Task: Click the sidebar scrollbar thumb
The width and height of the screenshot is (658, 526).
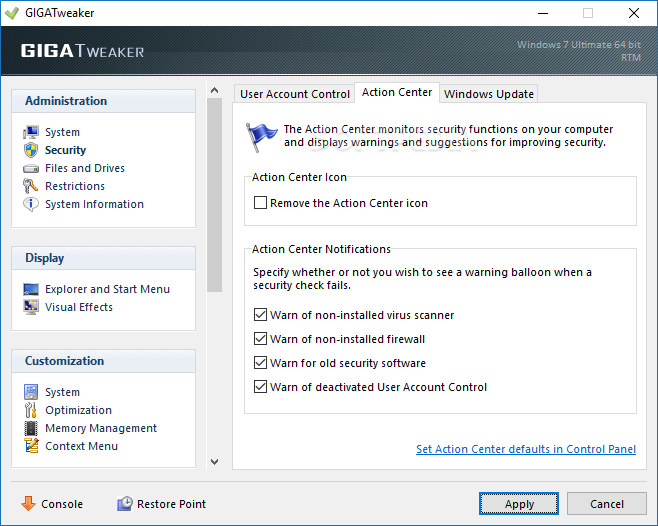Action: (214, 195)
